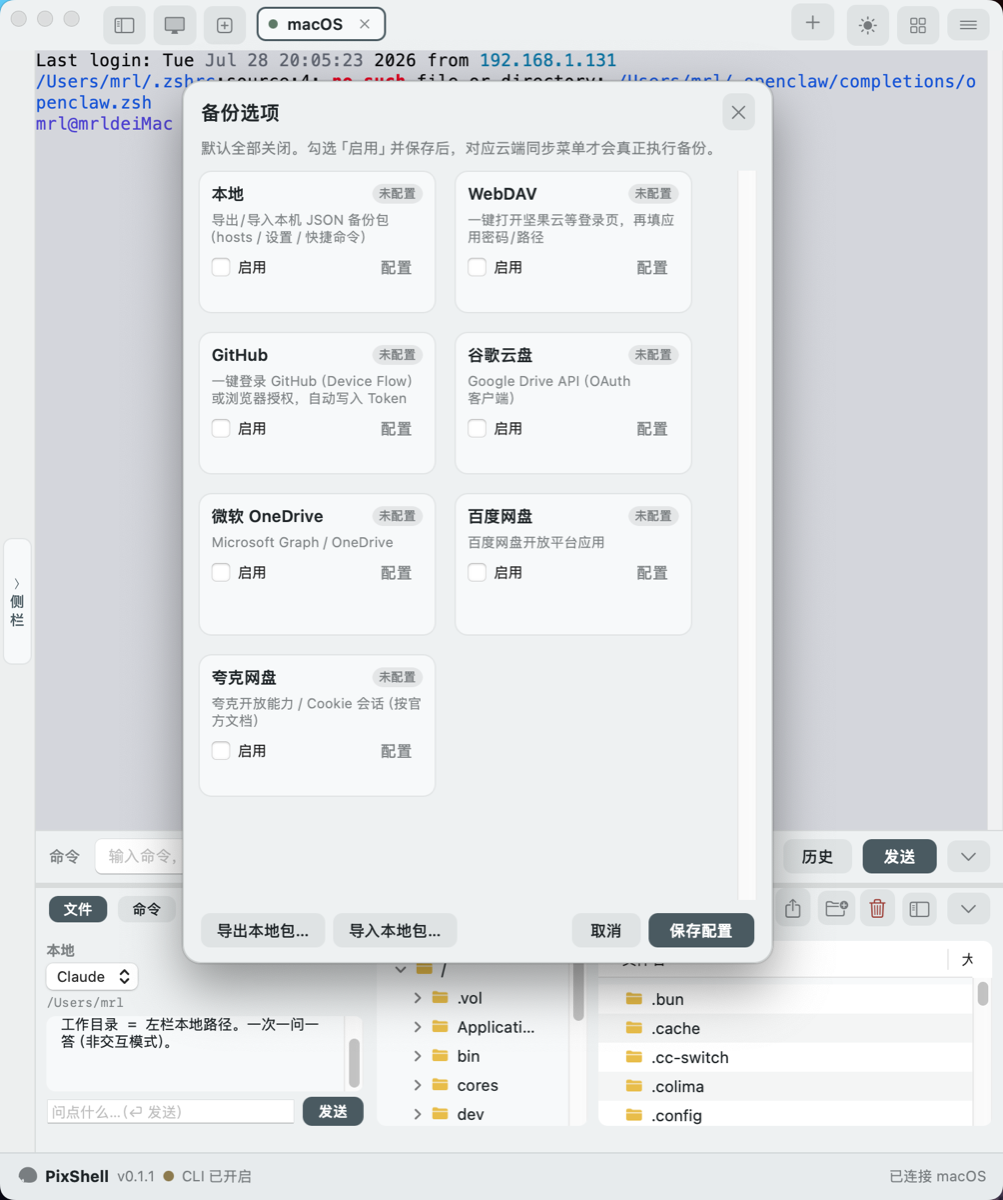Click the panel layout icon beside trash

[x=919, y=908]
